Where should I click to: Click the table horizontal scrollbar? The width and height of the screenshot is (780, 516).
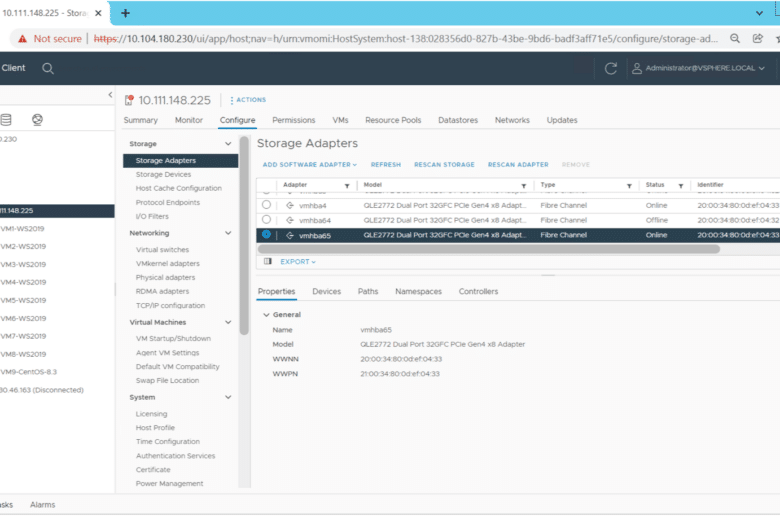(x=488, y=249)
